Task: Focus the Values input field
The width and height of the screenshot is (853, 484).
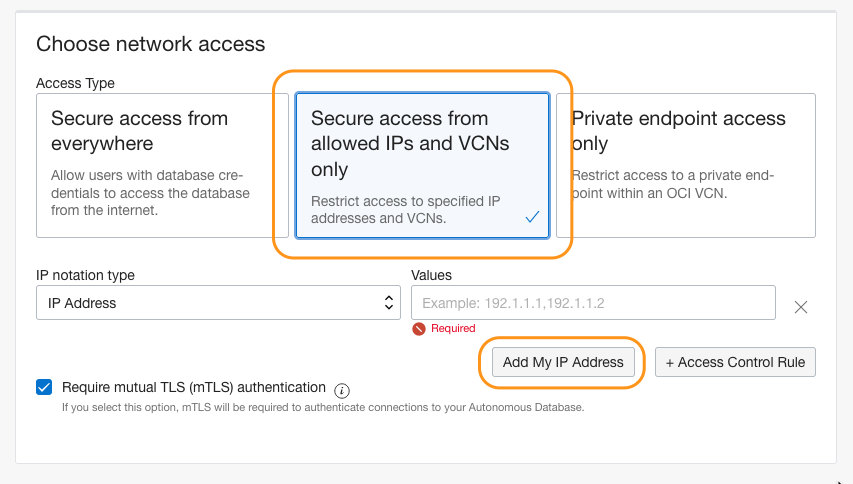Action: click(593, 303)
